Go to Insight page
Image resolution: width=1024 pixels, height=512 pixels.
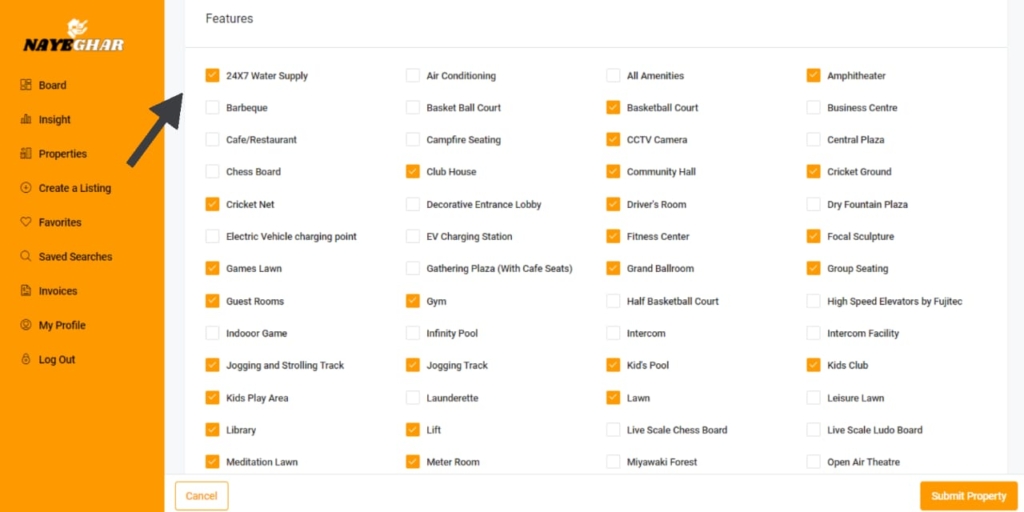(x=55, y=120)
